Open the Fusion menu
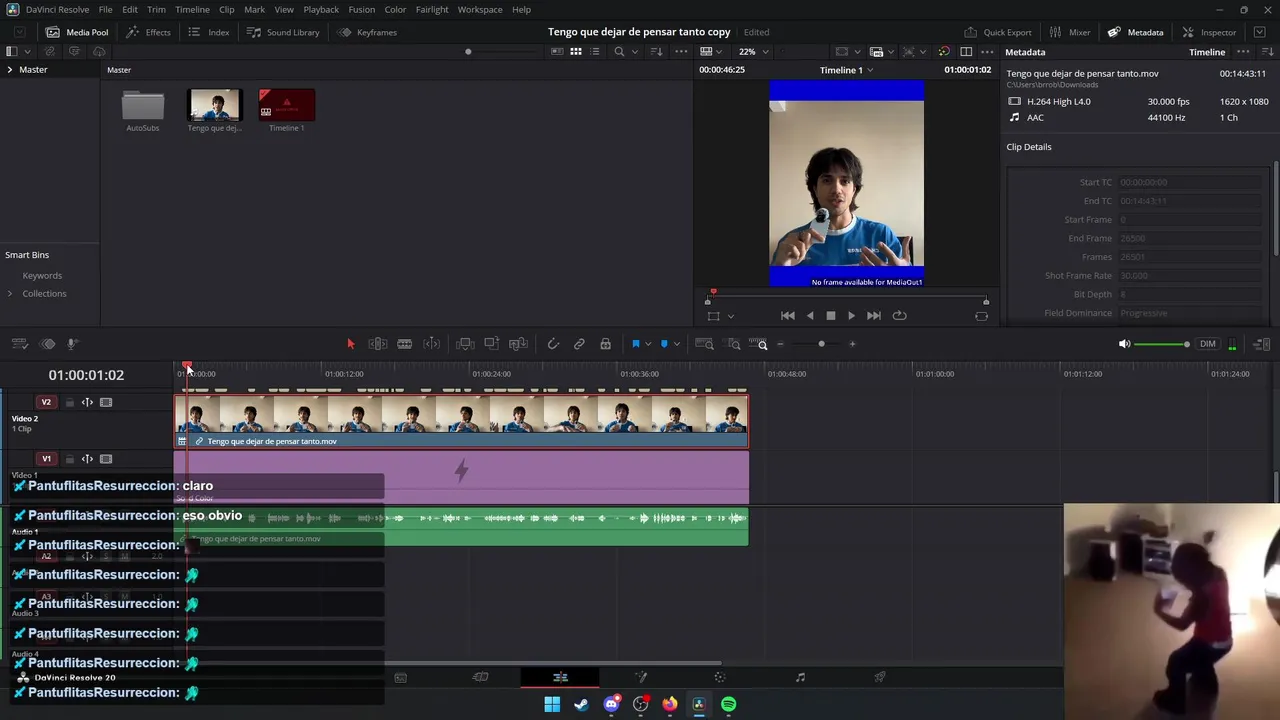 [x=362, y=9]
